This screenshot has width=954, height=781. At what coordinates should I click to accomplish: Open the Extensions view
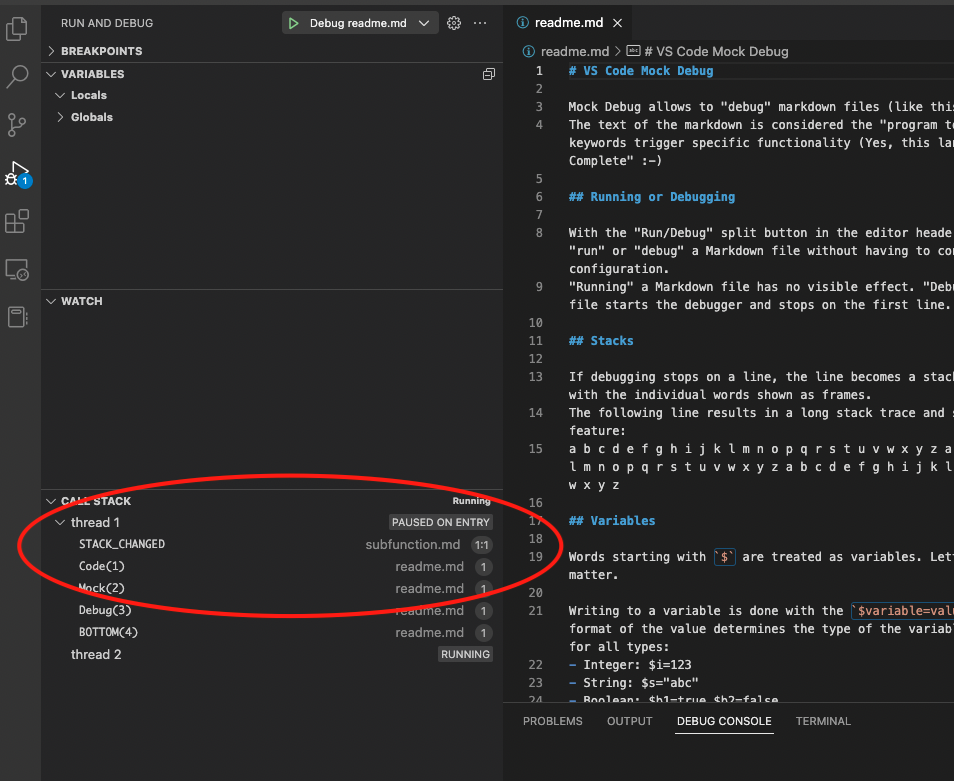(x=17, y=221)
